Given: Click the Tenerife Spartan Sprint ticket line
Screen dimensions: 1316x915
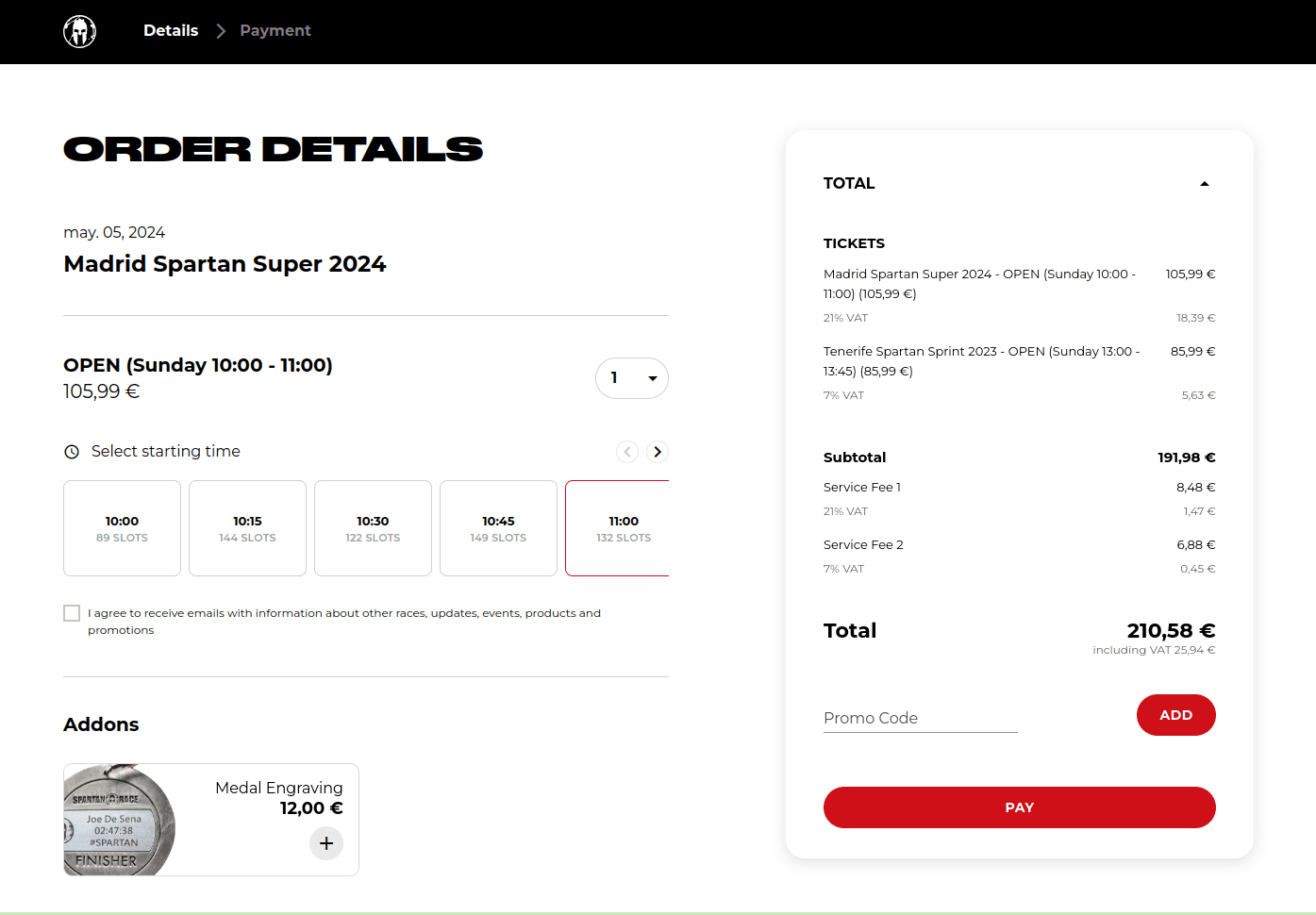Looking at the screenshot, I should pyautogui.click(x=1020, y=361).
